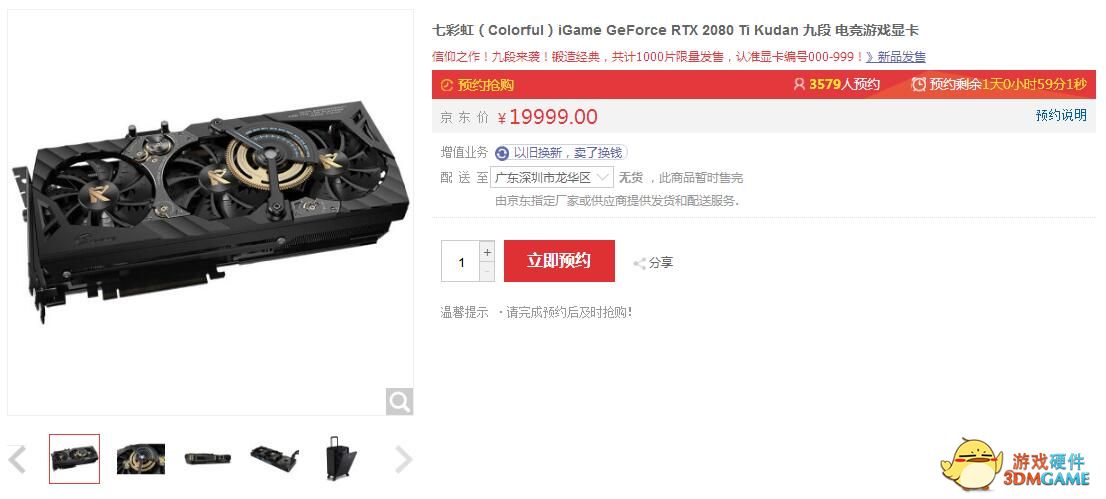This screenshot has height=499, width=1106.
Task: Click the share icon next to 分享
Action: (x=640, y=263)
